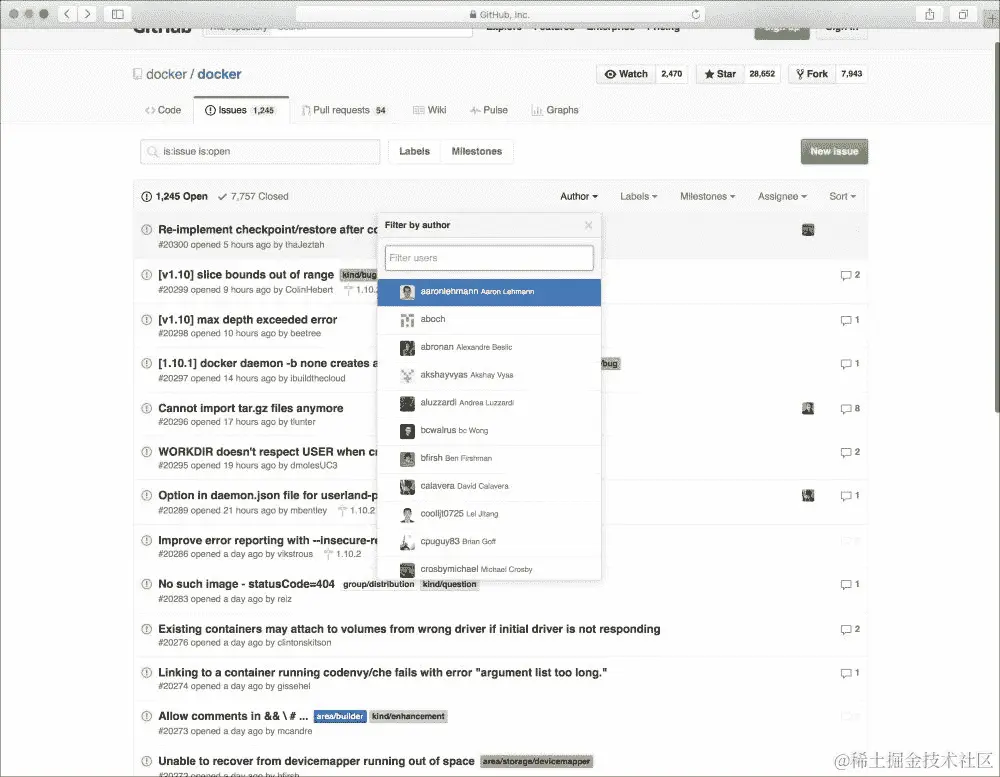Switch to the Pull requests tab
1000x777 pixels.
coord(344,110)
